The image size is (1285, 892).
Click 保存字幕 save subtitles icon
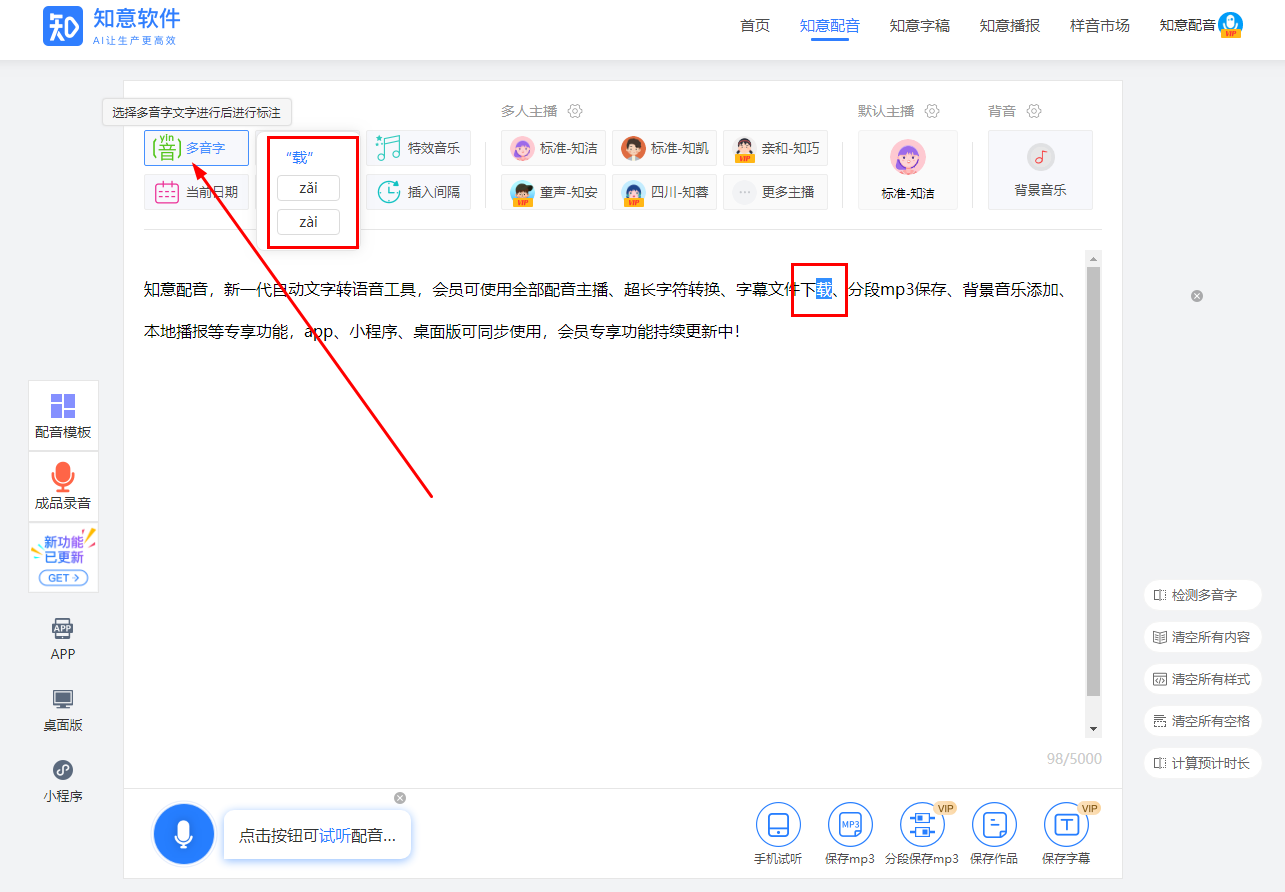coord(1066,826)
